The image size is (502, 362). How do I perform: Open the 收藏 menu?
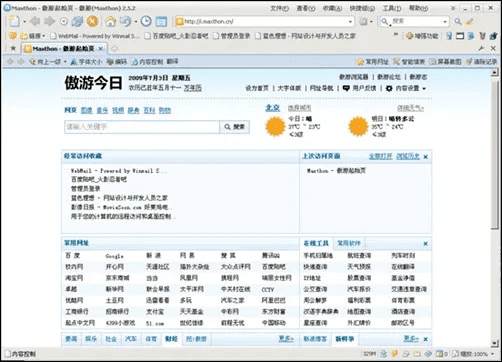[332, 8]
